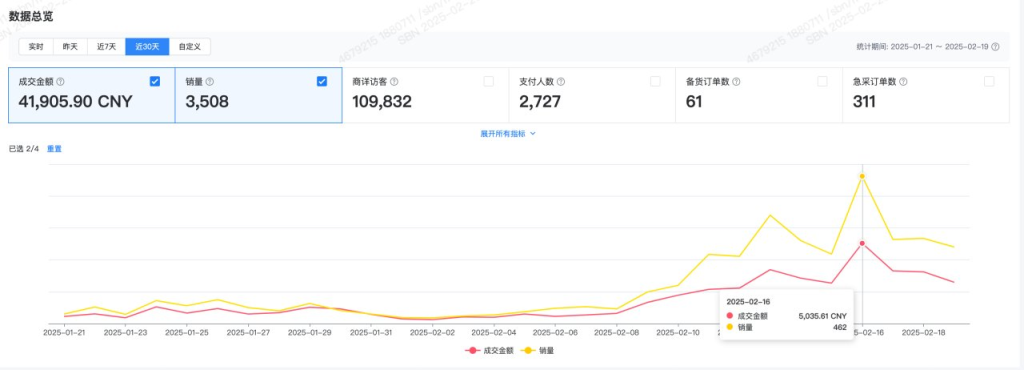Open help icon beside 商详访客
Viewport: 1024px width, 370px height.
394,82
